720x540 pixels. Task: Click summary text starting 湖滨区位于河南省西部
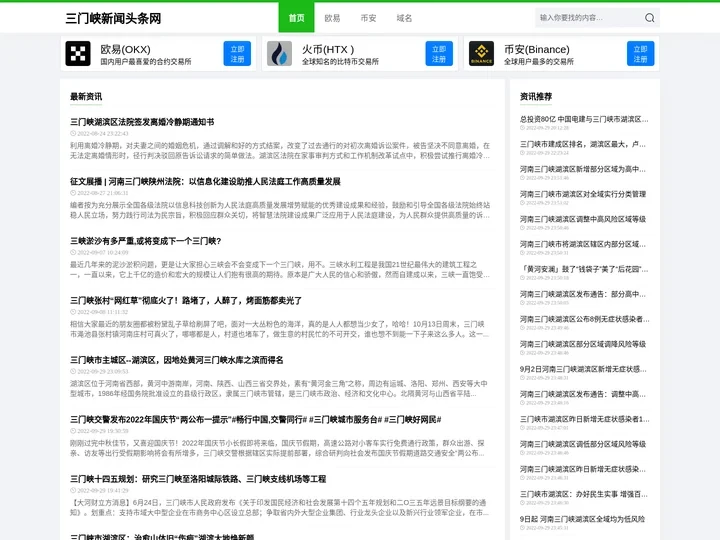(279, 388)
